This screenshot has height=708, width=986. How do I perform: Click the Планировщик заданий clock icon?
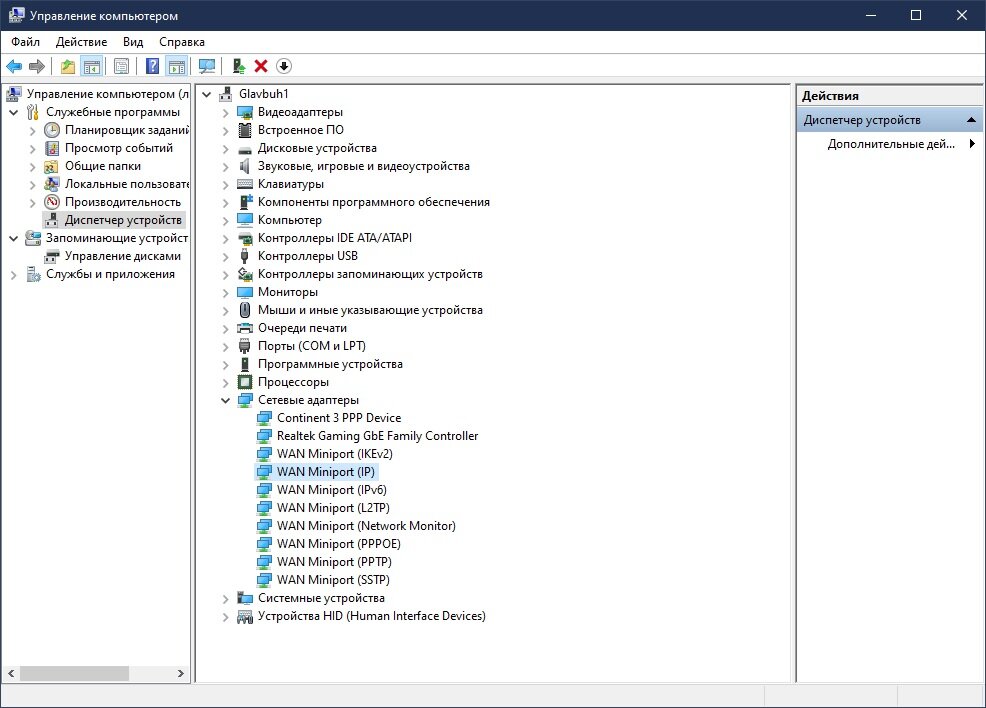52,131
